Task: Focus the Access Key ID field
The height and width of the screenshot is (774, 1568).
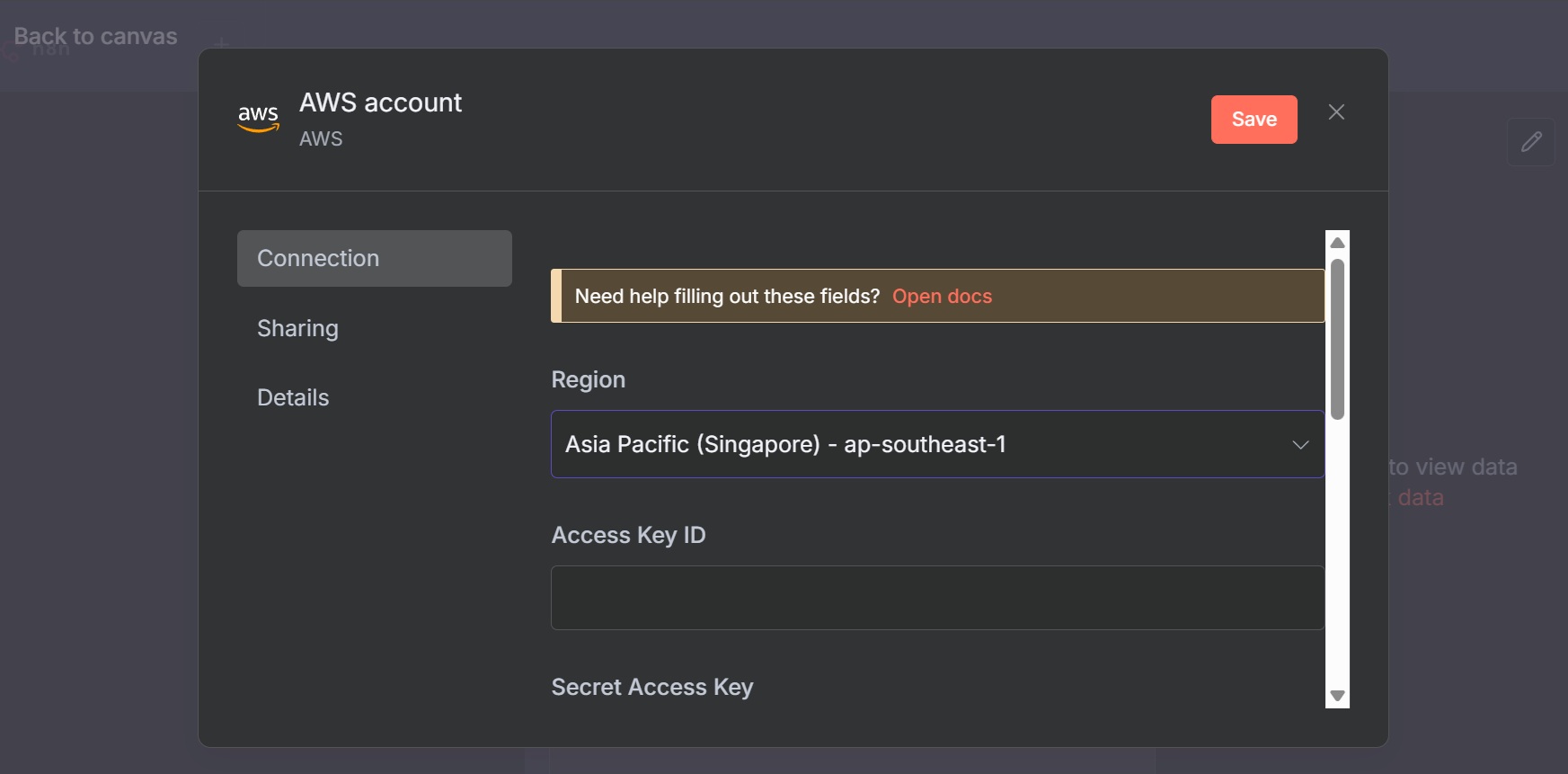Action: [937, 598]
